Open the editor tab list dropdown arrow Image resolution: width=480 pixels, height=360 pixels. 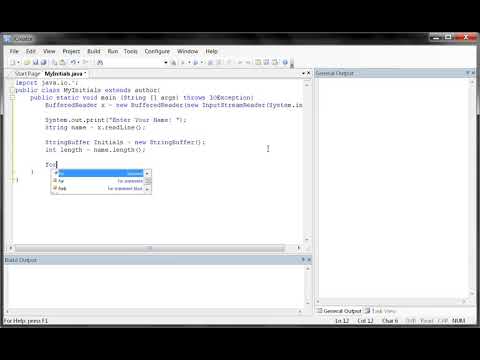click(303, 73)
